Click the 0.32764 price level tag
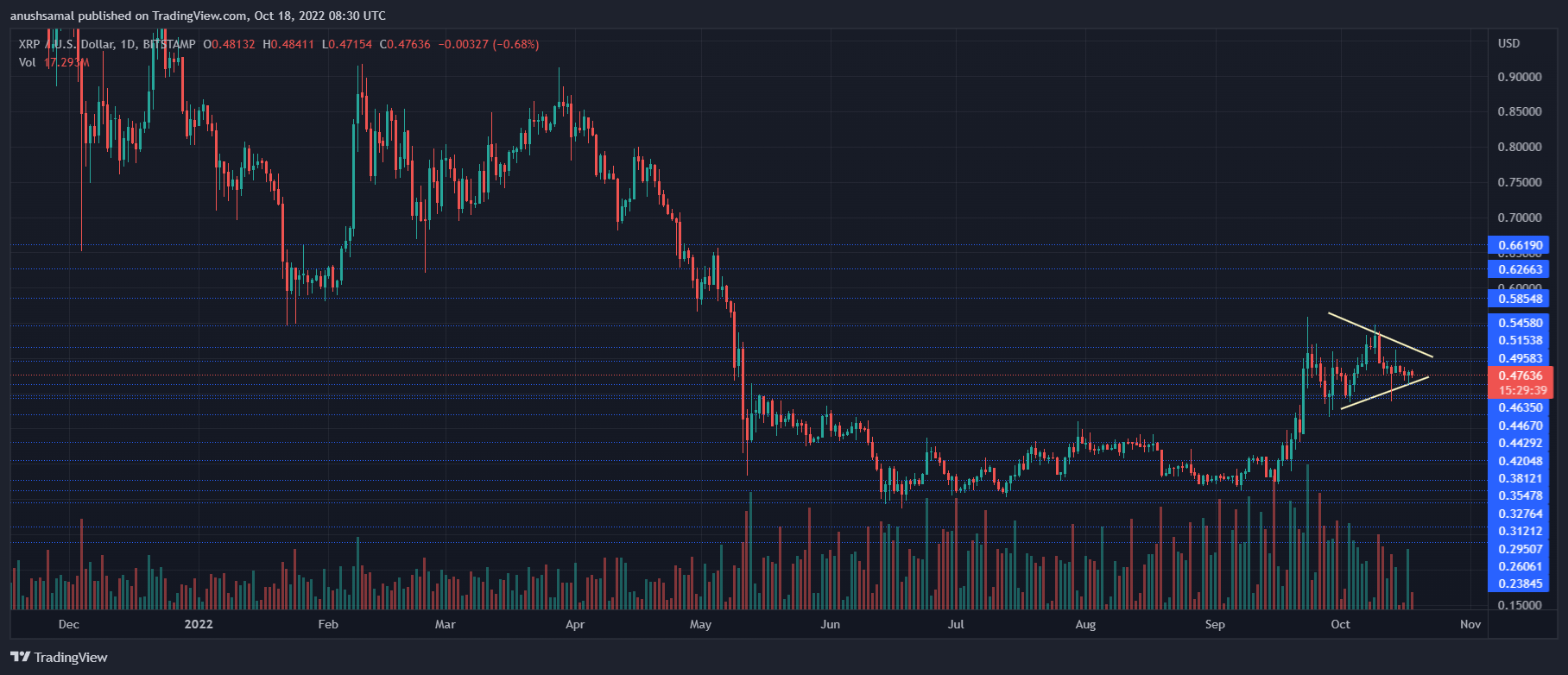This screenshot has height=675, width=1568. (1519, 514)
